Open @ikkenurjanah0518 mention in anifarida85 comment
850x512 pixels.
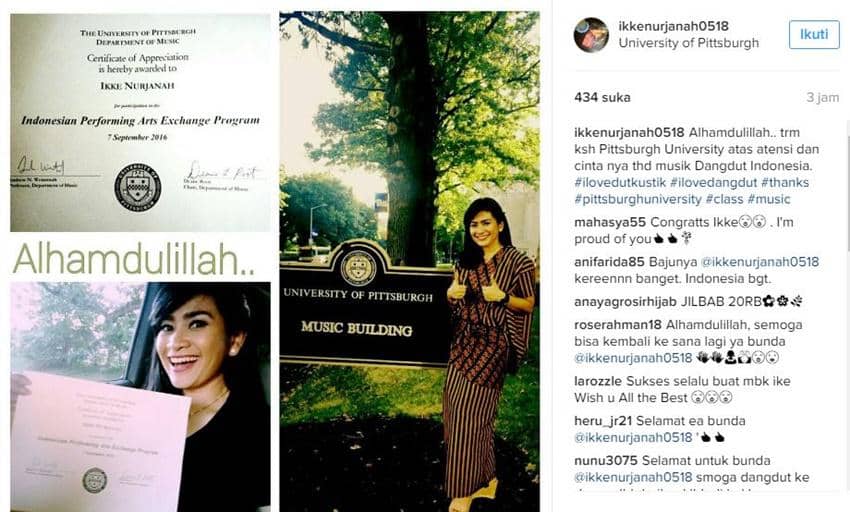(x=760, y=262)
